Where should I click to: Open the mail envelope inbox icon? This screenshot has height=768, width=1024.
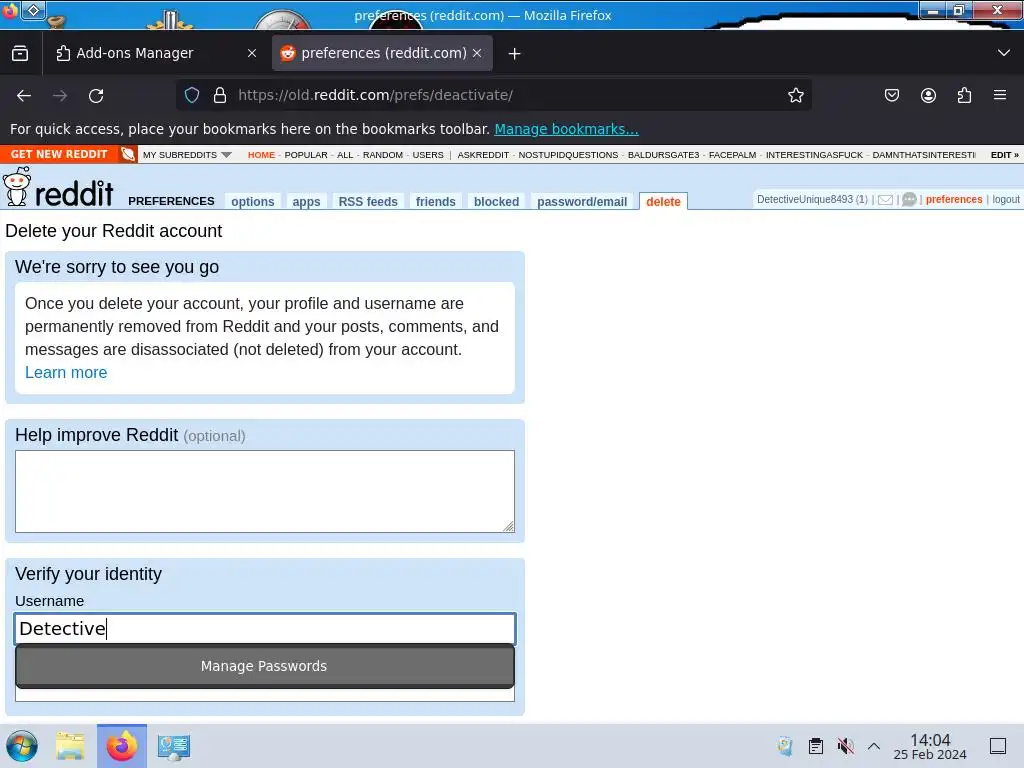pos(886,200)
